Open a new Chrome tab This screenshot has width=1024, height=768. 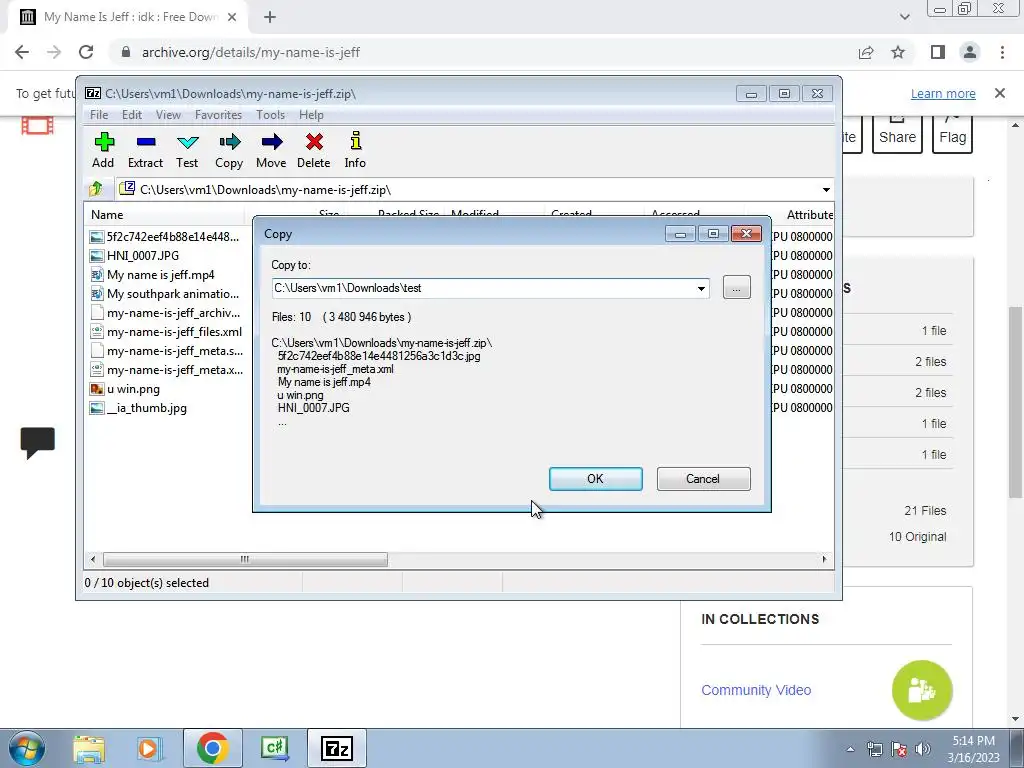[x=270, y=17]
